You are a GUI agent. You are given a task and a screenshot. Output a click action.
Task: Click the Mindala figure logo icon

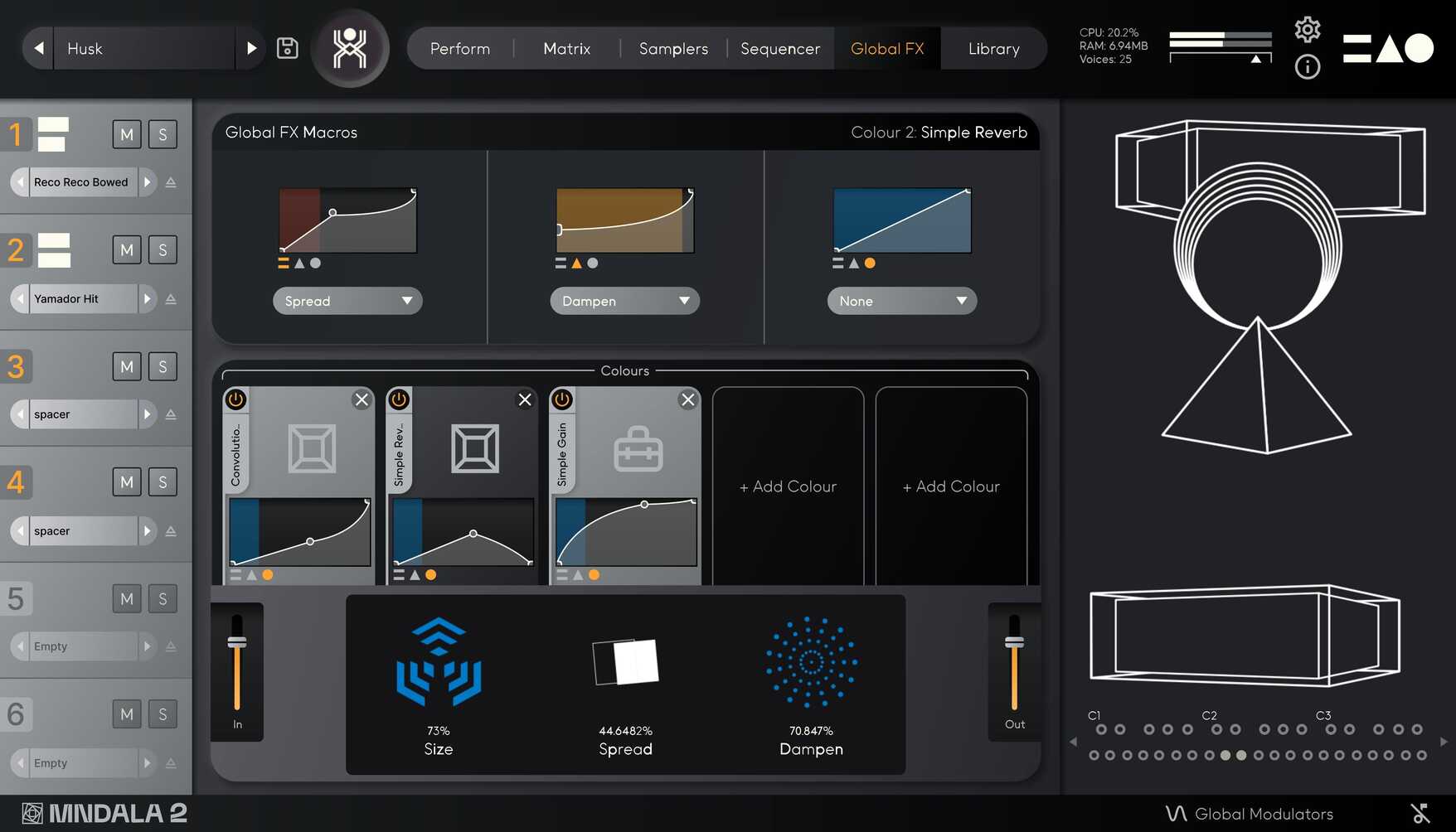pos(350,48)
